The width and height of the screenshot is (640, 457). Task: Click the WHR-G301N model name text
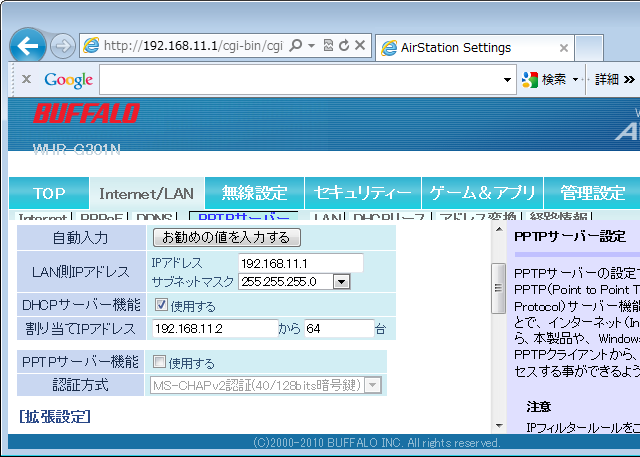click(x=76, y=150)
